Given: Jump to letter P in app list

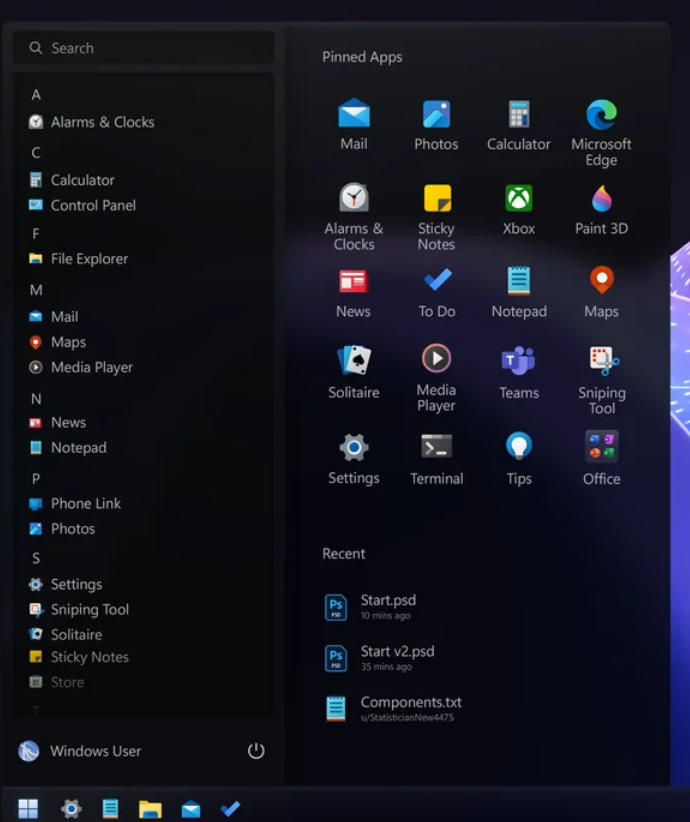Looking at the screenshot, I should pos(36,479).
